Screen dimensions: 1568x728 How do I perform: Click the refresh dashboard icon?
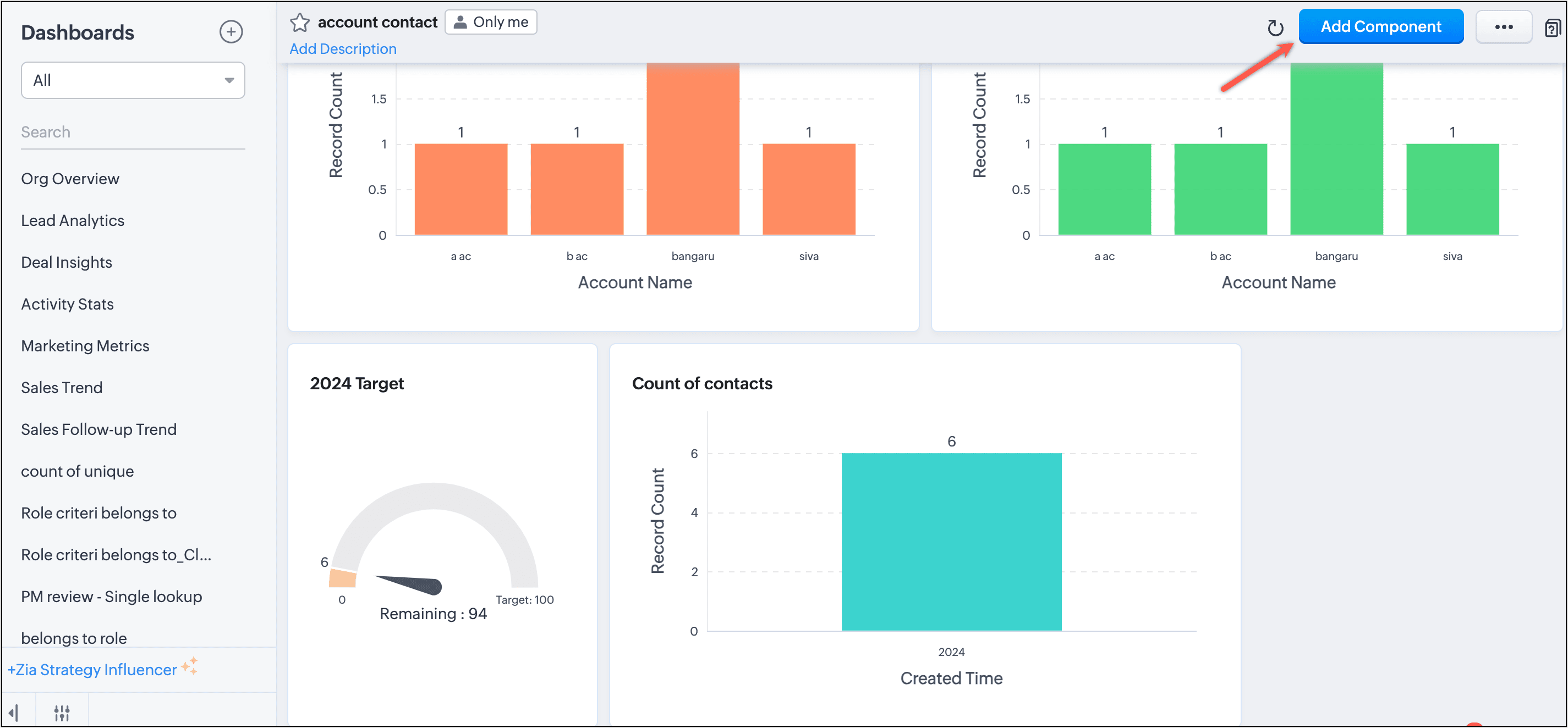tap(1275, 27)
